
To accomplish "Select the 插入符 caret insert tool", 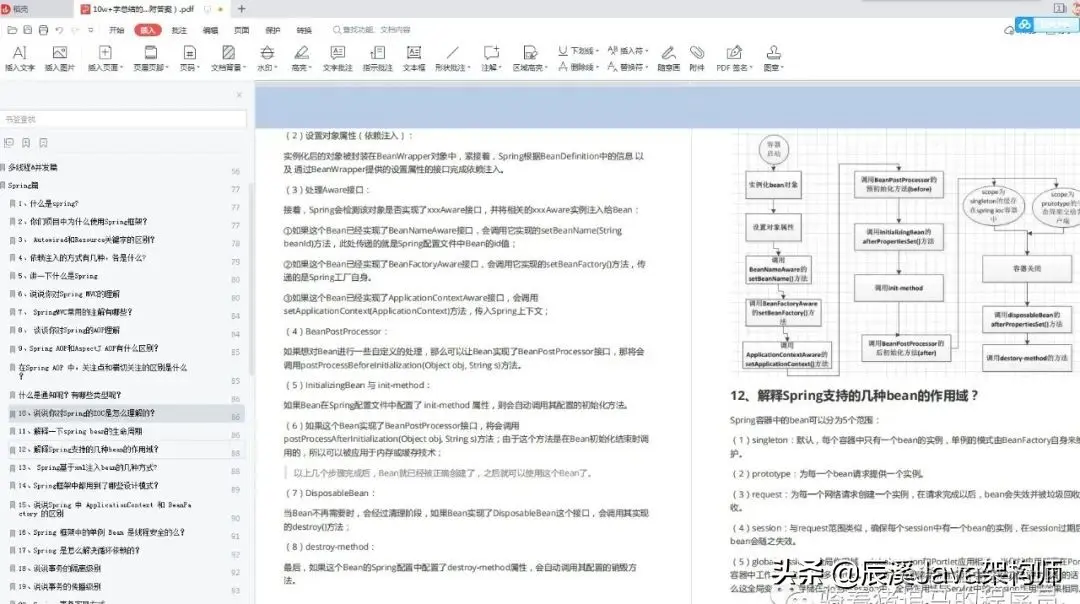I will (x=627, y=50).
